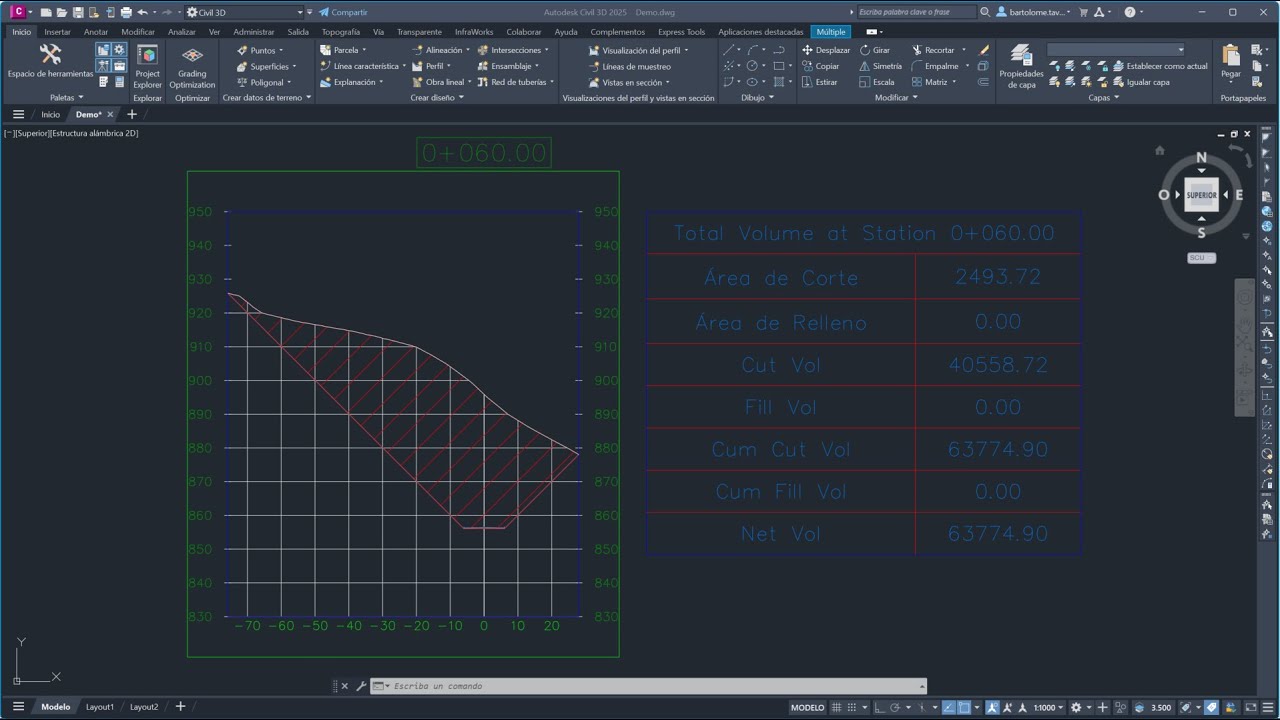
Task: Open the Anotar ribbon tab
Action: tap(96, 32)
